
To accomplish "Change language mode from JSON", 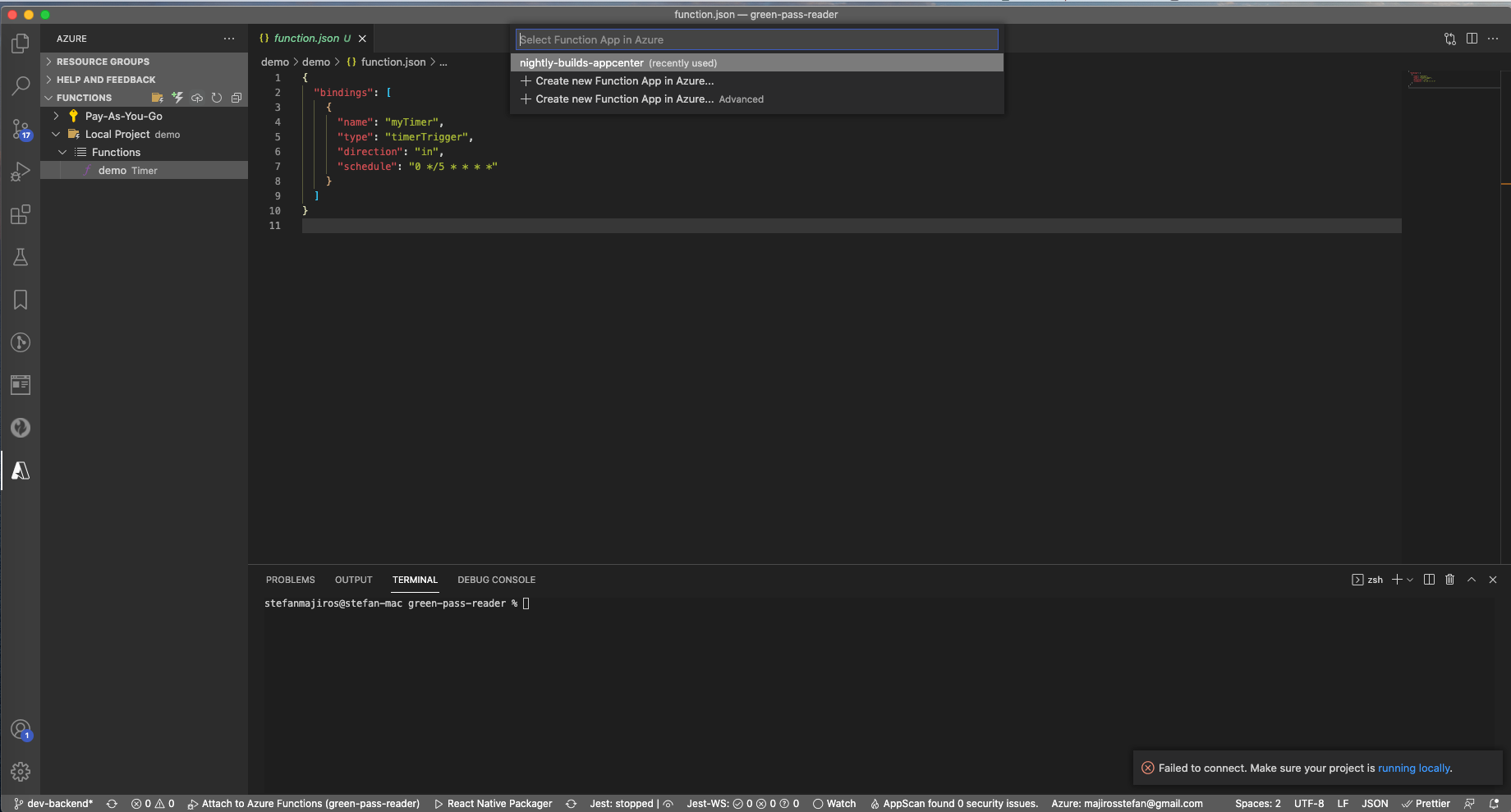I will pyautogui.click(x=1375, y=804).
